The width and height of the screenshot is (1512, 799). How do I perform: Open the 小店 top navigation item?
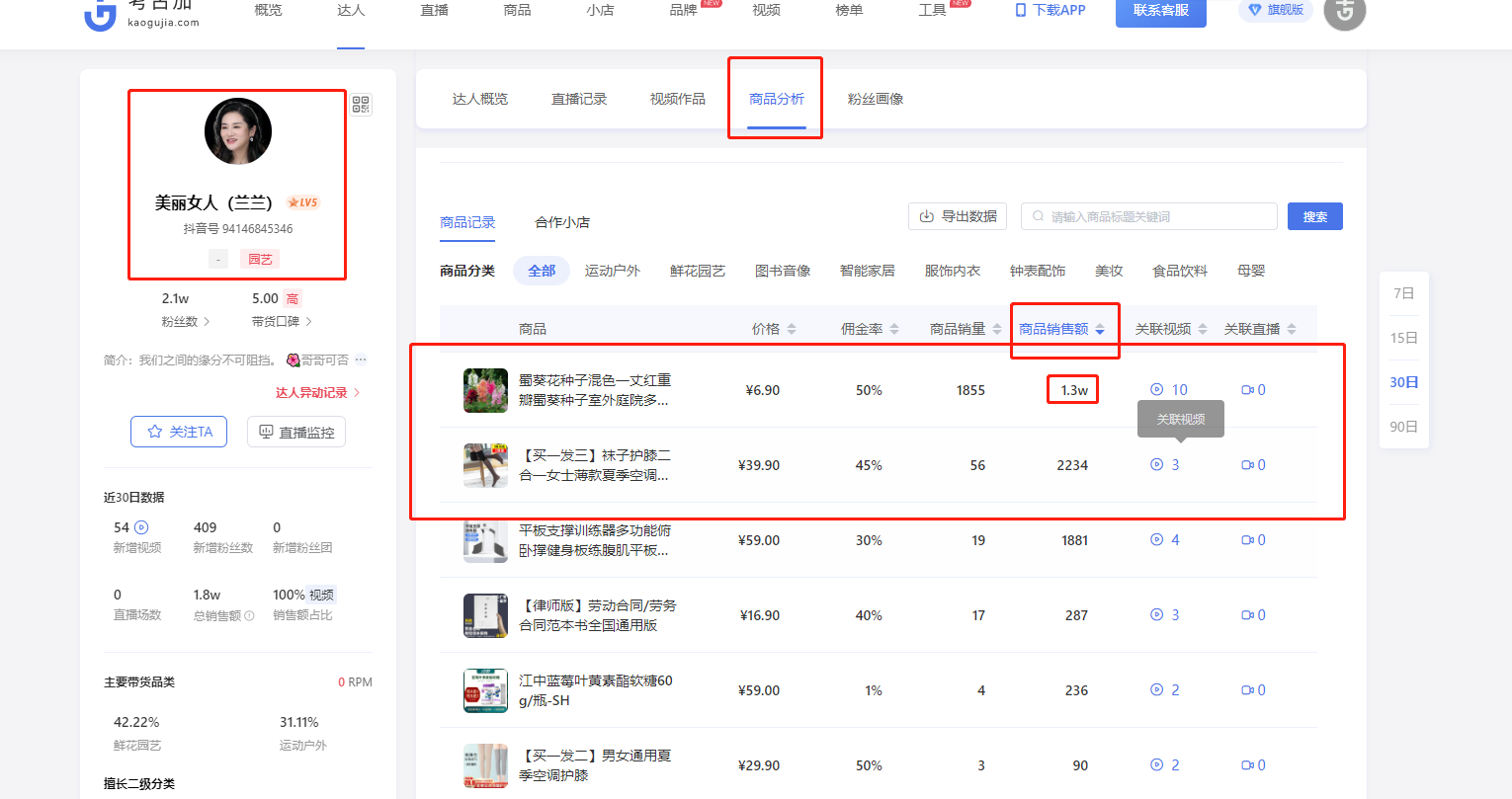point(600,10)
